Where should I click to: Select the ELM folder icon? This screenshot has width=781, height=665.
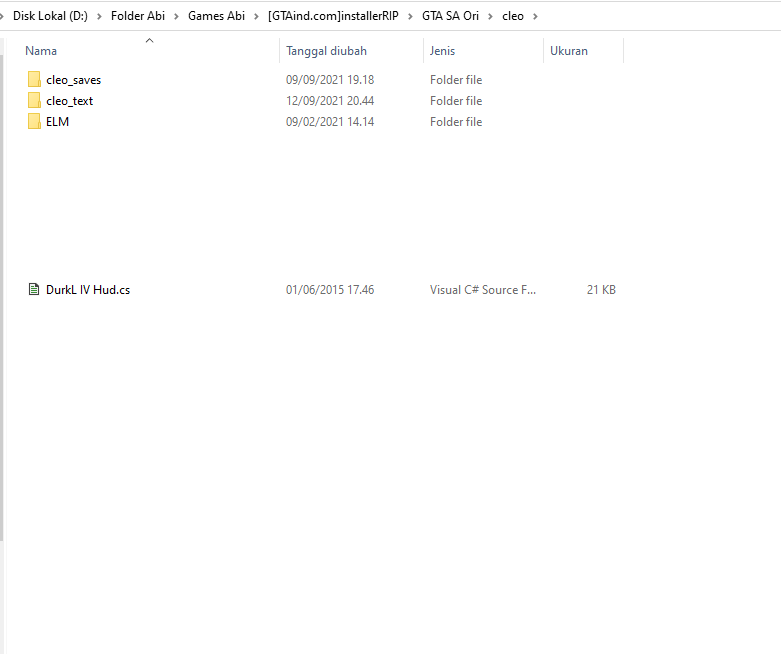(34, 122)
